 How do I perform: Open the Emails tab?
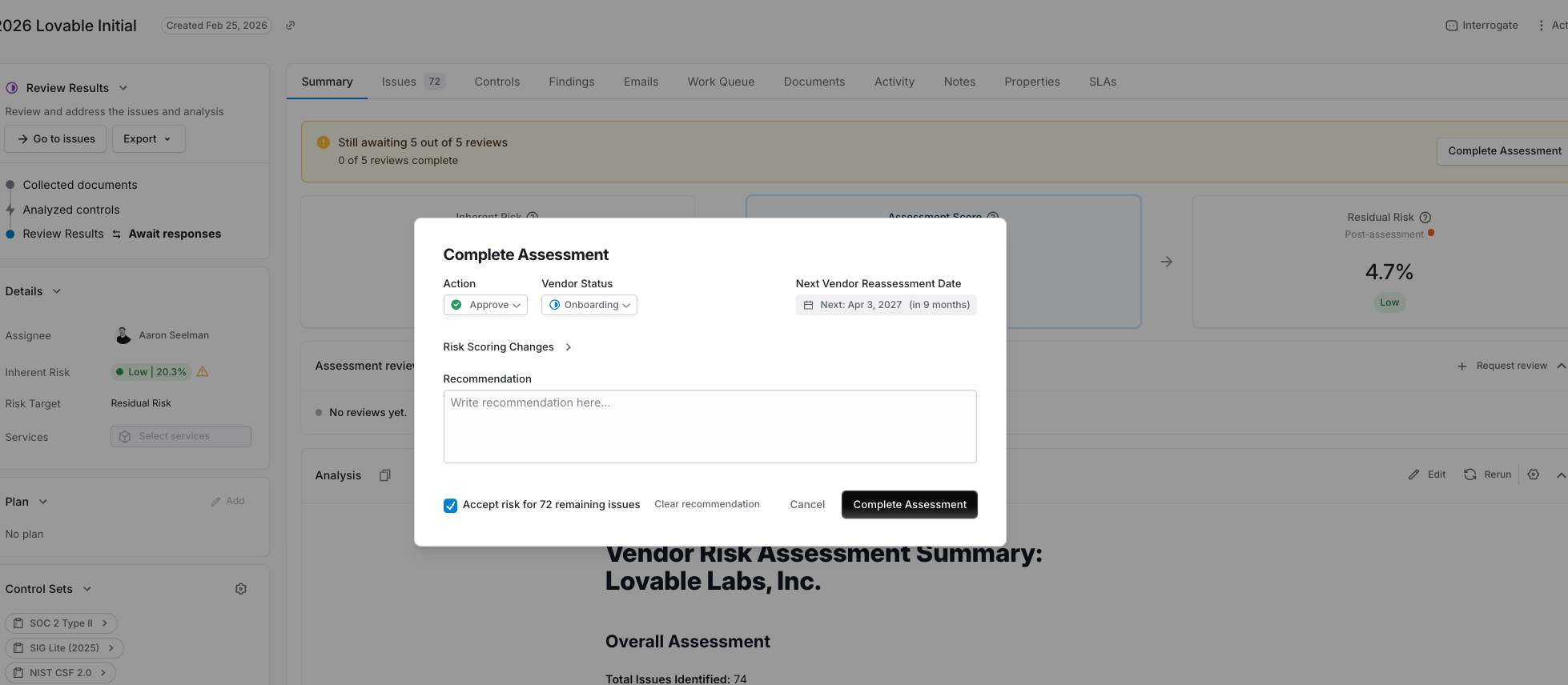tap(641, 82)
